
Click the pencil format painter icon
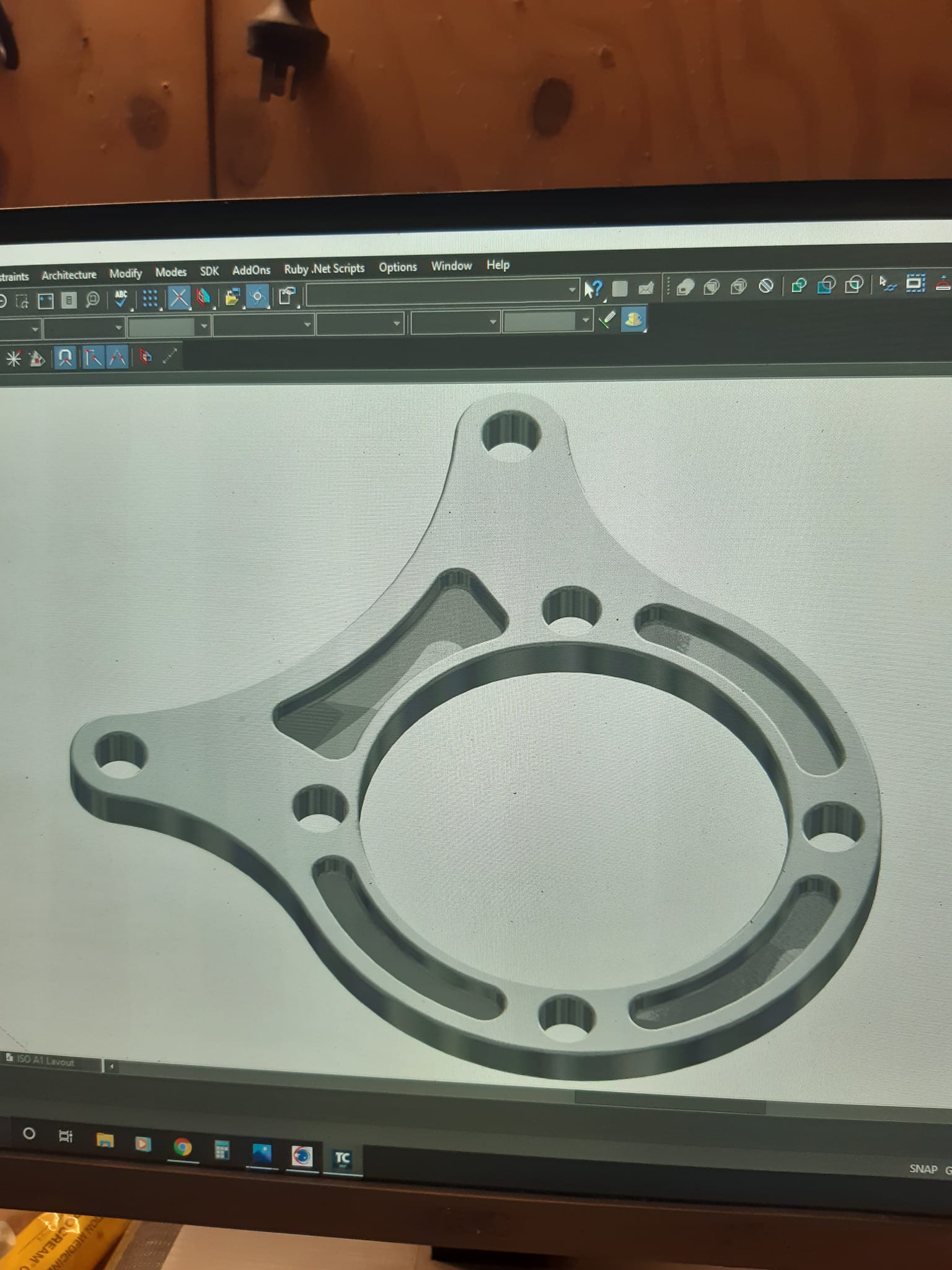[x=607, y=319]
